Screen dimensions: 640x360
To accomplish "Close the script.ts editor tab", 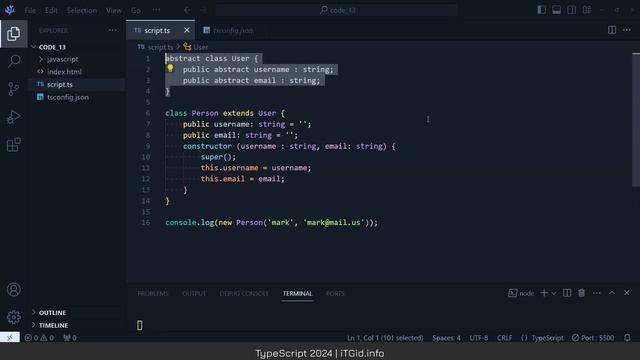I will pyautogui.click(x=187, y=30).
